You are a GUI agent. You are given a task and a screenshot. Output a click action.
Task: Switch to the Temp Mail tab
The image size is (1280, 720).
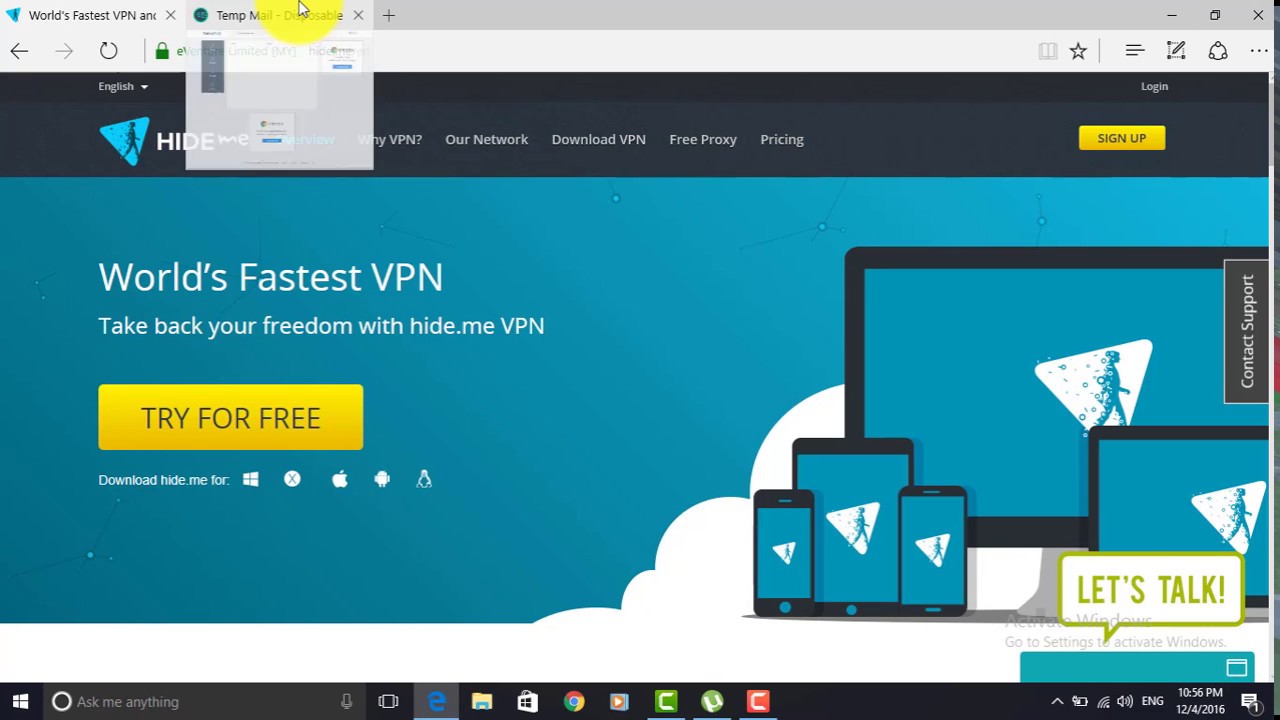coord(279,15)
